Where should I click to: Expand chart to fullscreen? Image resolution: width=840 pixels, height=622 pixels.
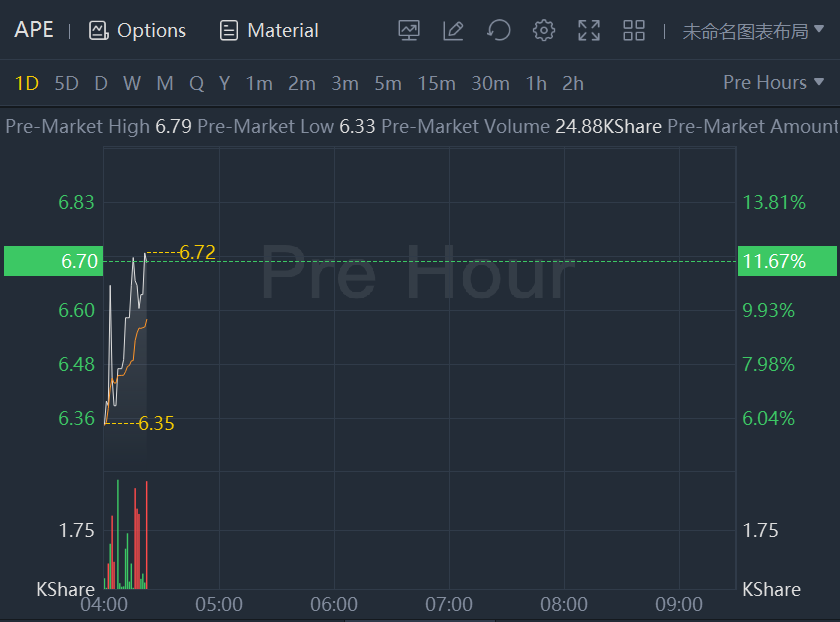(589, 30)
